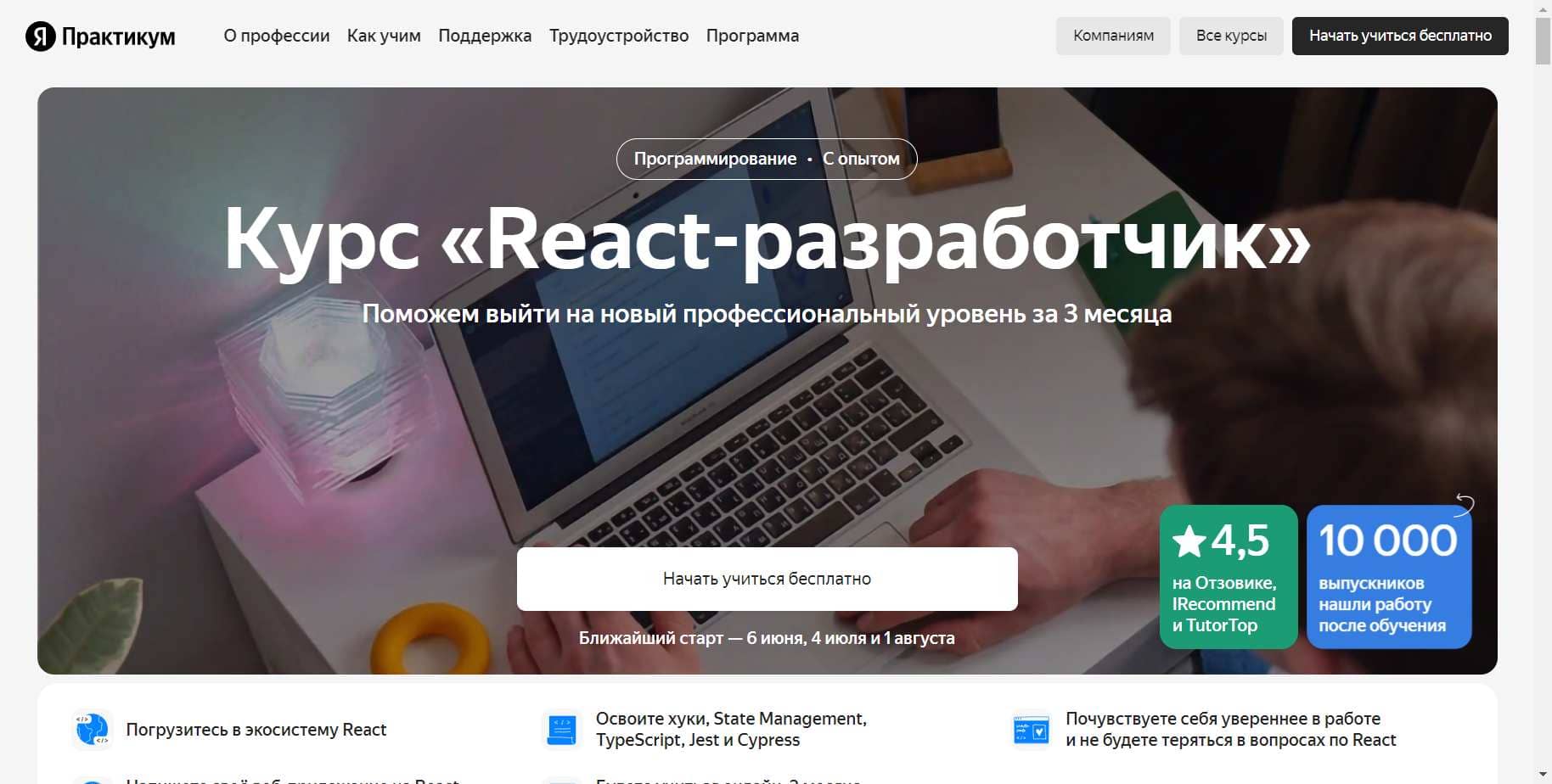Click the browser window icon about React confidence
The width and height of the screenshot is (1552, 784).
pyautogui.click(x=1030, y=728)
